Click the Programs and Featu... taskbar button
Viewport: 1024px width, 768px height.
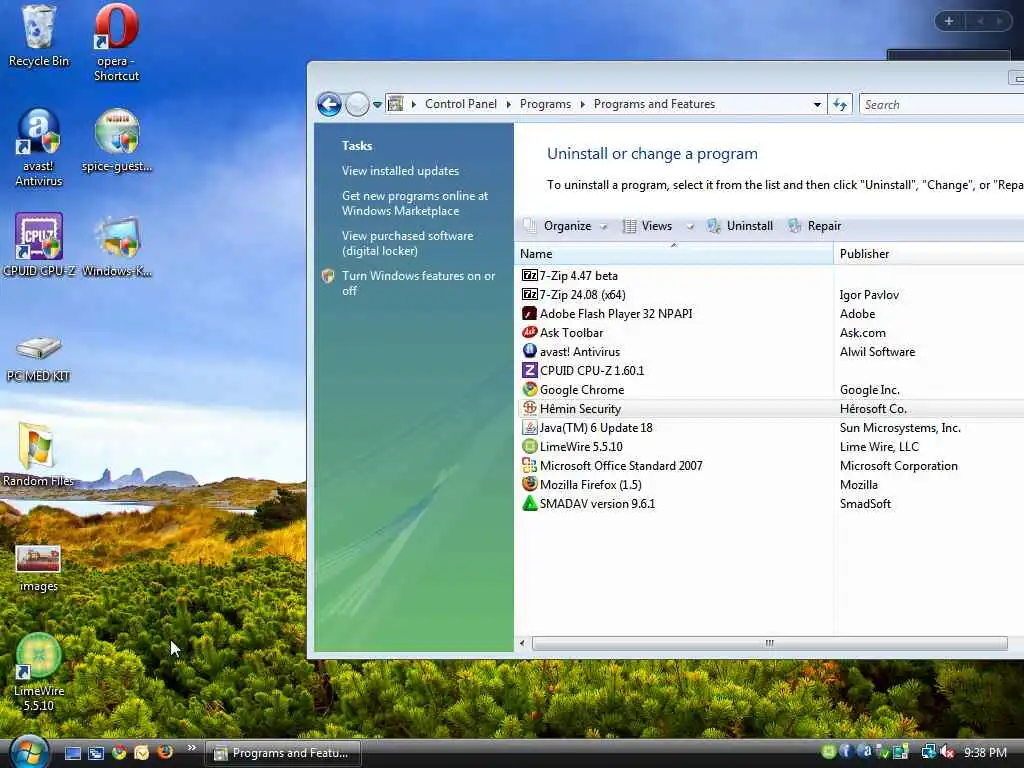click(283, 753)
